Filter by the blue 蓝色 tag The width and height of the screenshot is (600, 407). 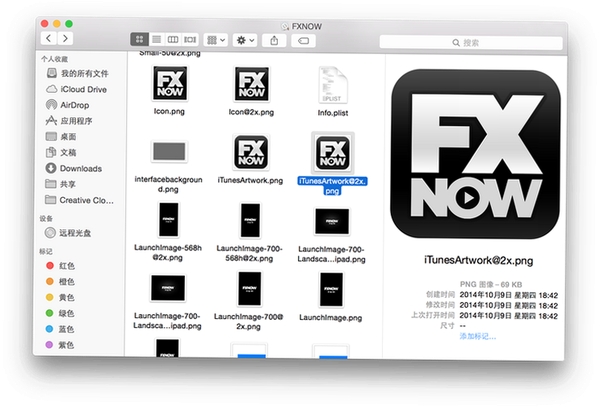coord(60,329)
